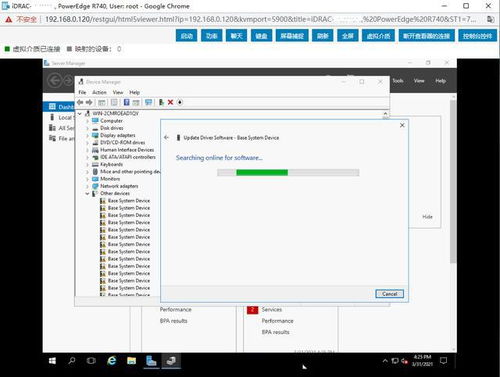This screenshot has width=500, height=377.
Task: Click the taskbar Search magnifier icon
Action: click(72, 361)
